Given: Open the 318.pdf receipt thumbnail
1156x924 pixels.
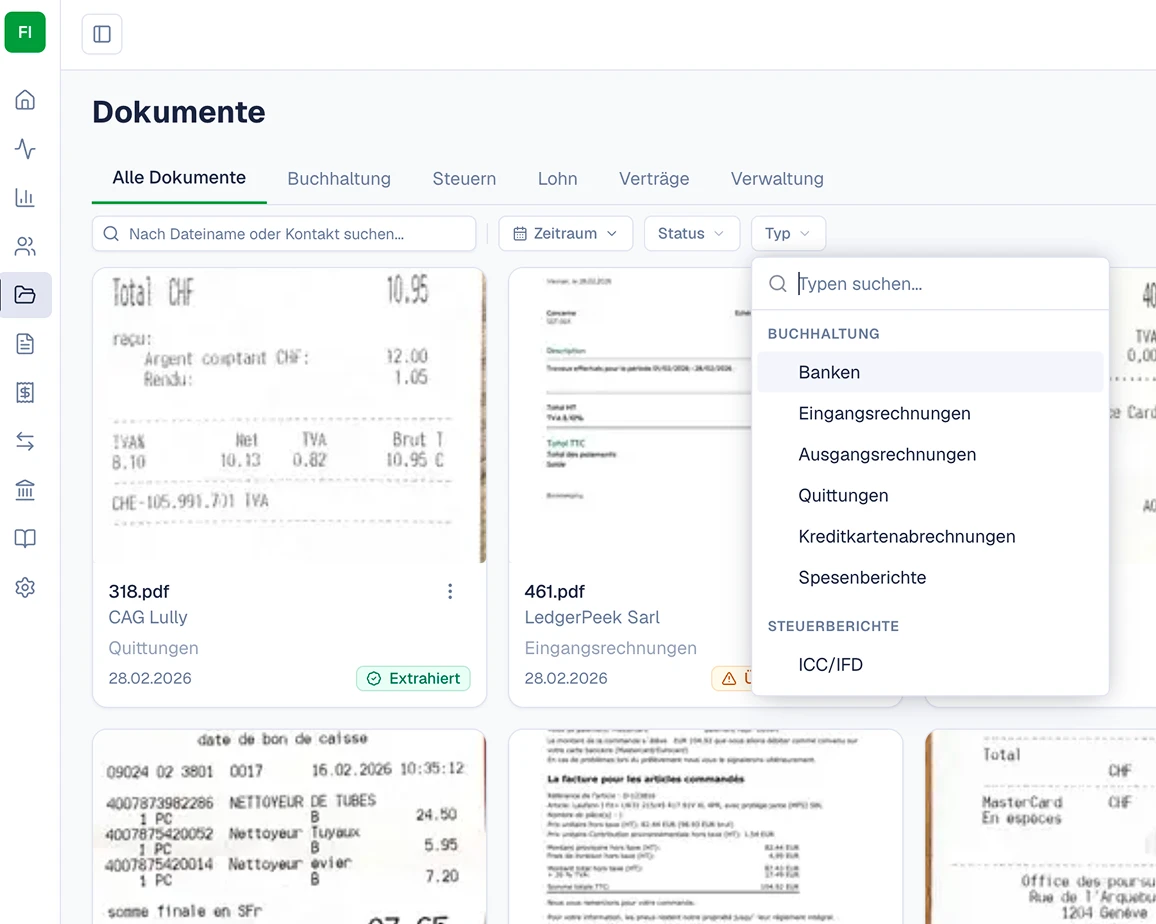Looking at the screenshot, I should coord(289,415).
